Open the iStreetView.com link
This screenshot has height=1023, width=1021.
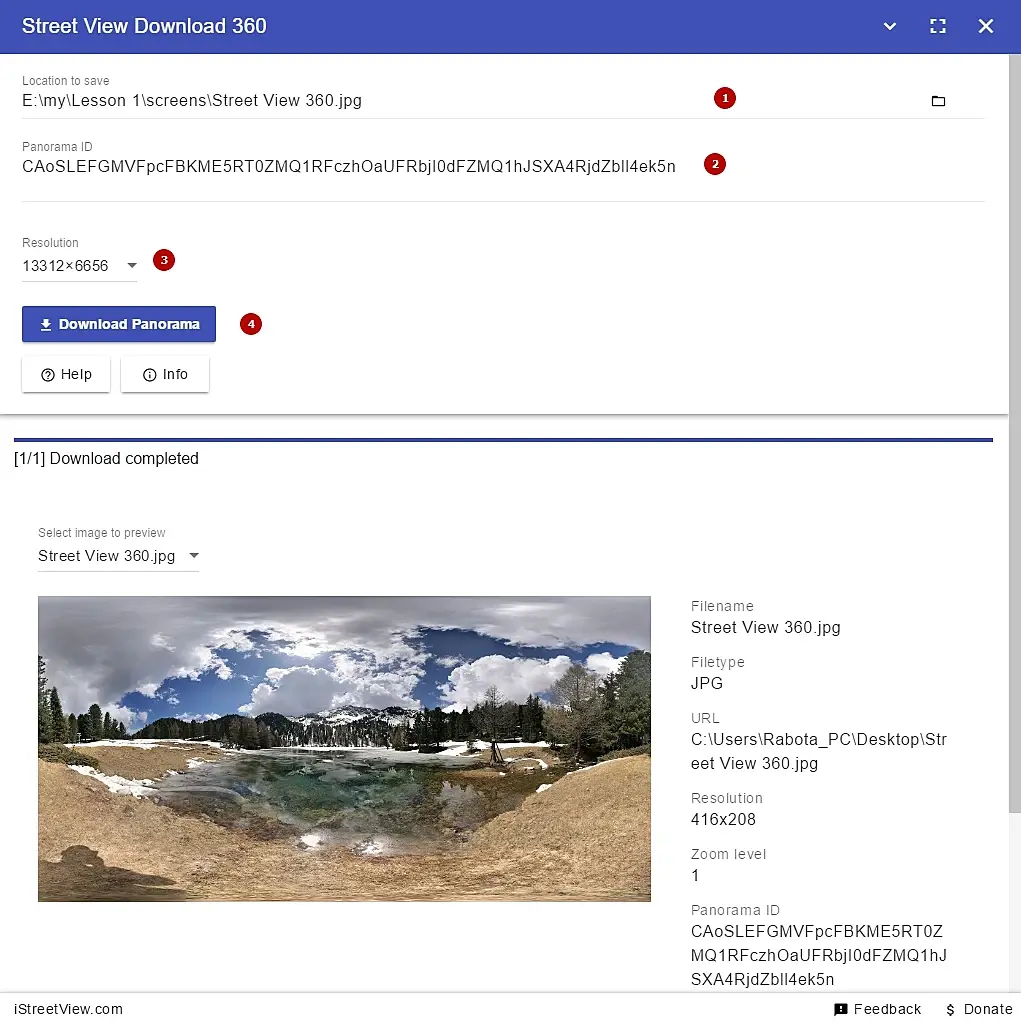(x=68, y=1009)
